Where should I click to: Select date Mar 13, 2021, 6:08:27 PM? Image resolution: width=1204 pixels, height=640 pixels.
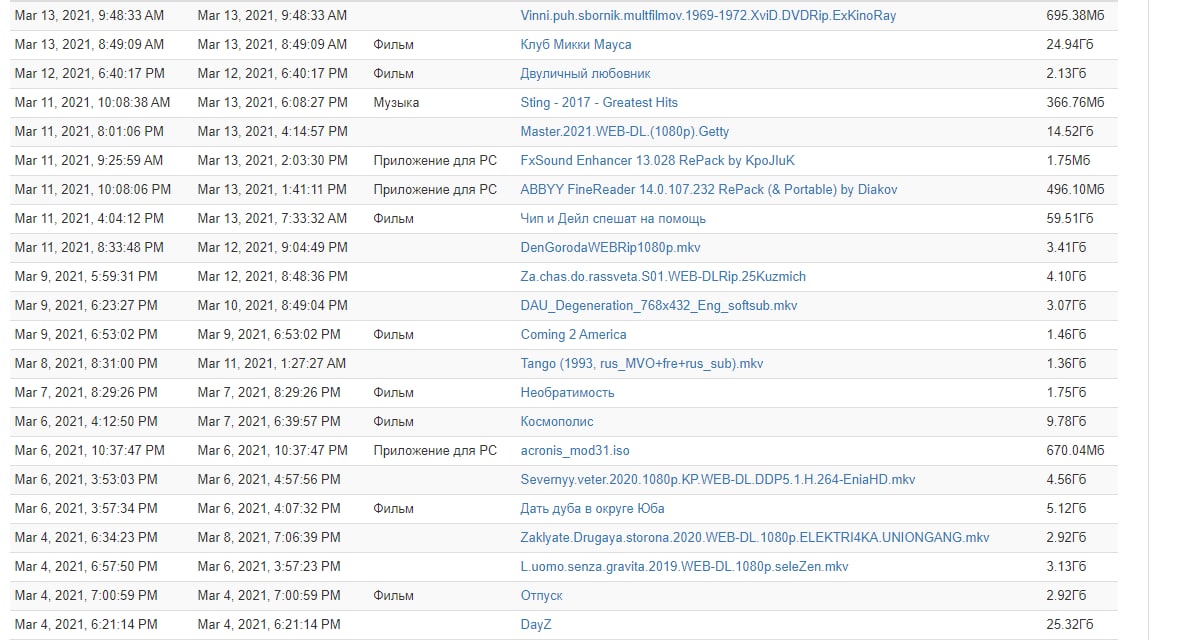[x=272, y=103]
